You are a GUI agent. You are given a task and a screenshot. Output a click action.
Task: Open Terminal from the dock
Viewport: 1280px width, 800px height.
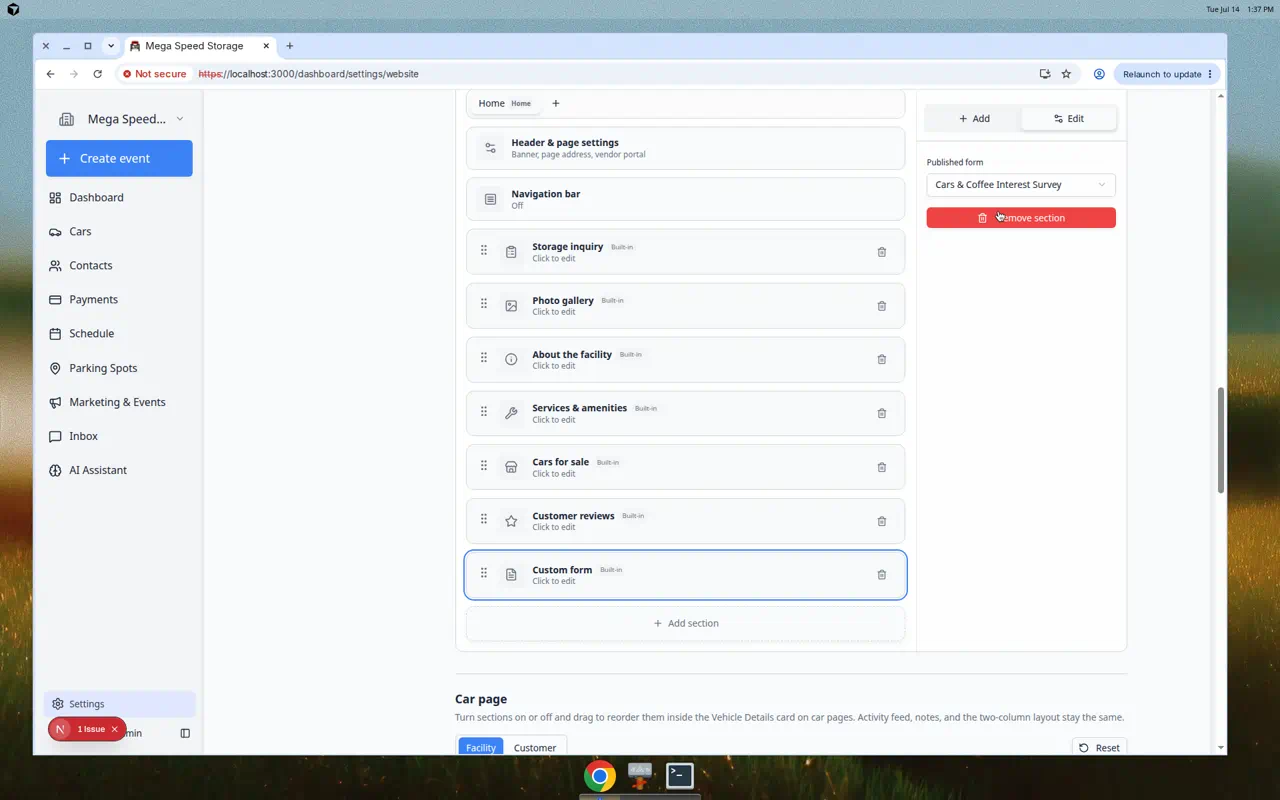(680, 775)
